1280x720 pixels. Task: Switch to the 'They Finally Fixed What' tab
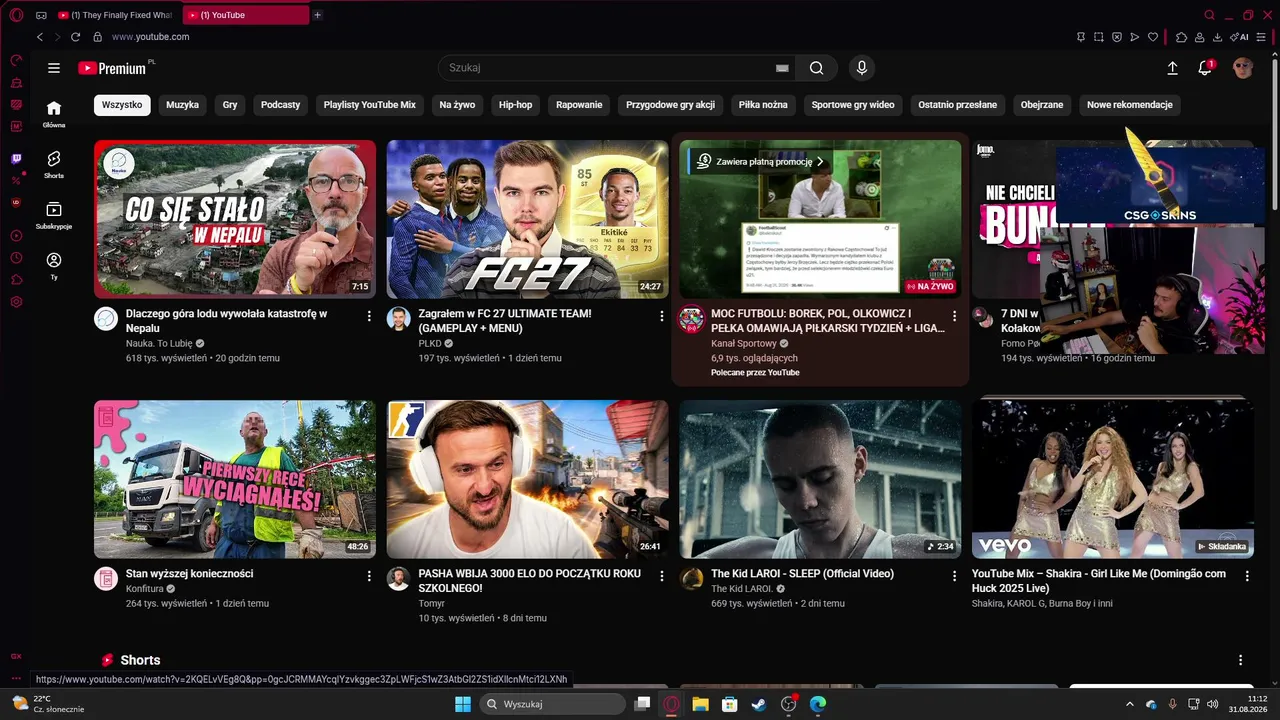114,15
